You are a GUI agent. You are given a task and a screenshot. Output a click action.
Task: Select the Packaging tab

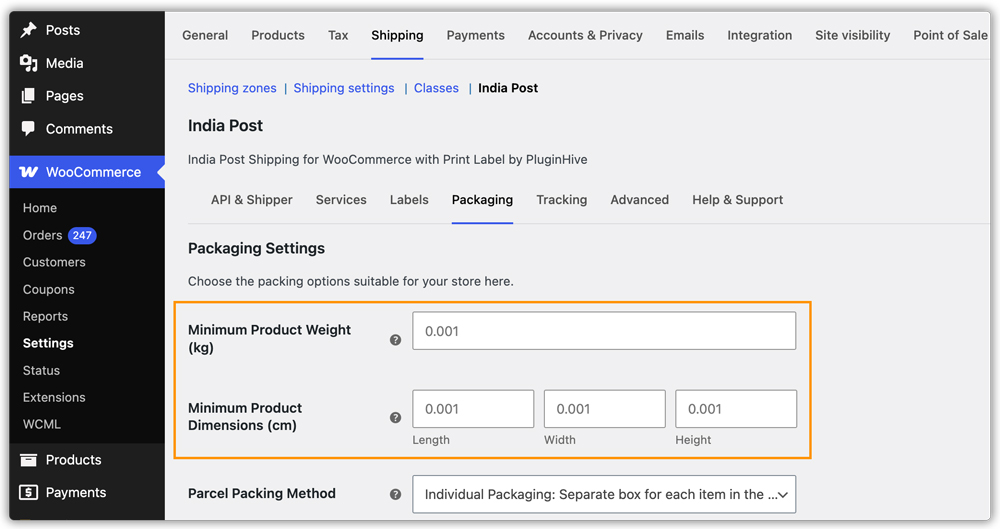pos(482,200)
